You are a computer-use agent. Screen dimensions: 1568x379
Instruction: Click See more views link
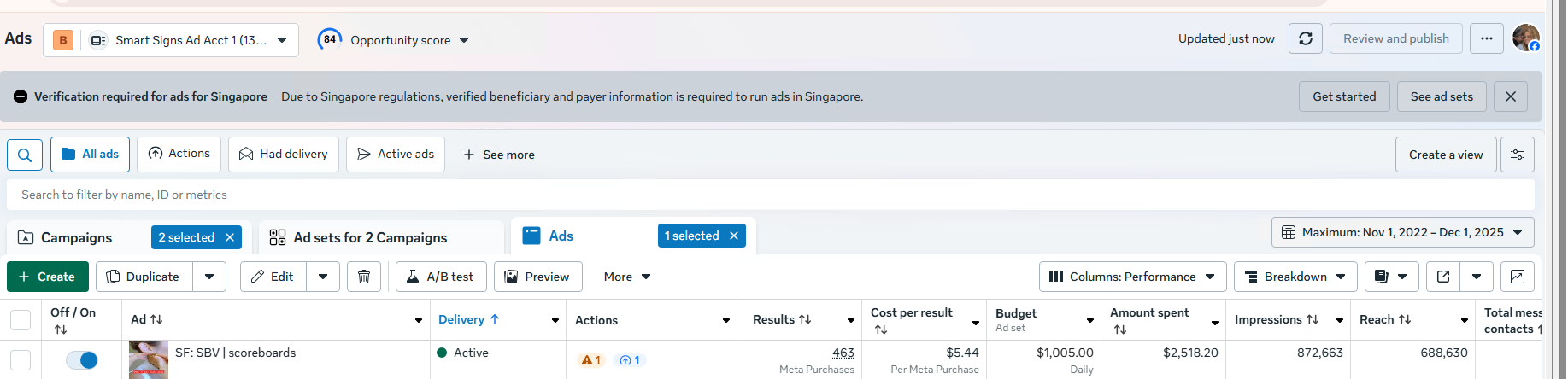point(499,155)
